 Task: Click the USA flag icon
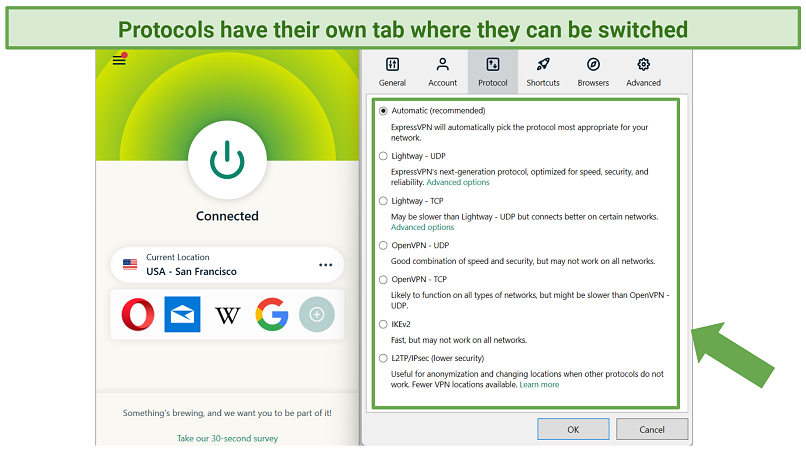pos(130,264)
